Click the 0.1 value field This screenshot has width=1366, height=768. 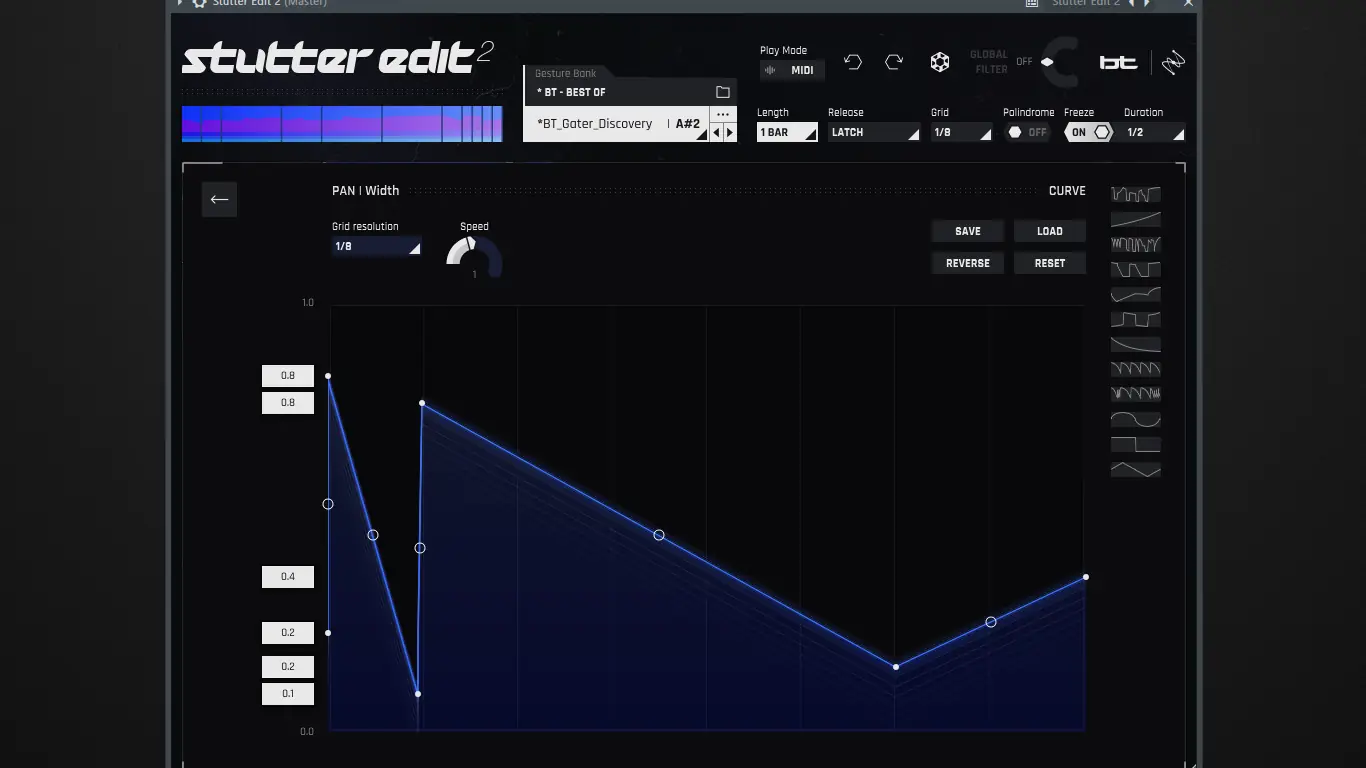click(x=288, y=694)
